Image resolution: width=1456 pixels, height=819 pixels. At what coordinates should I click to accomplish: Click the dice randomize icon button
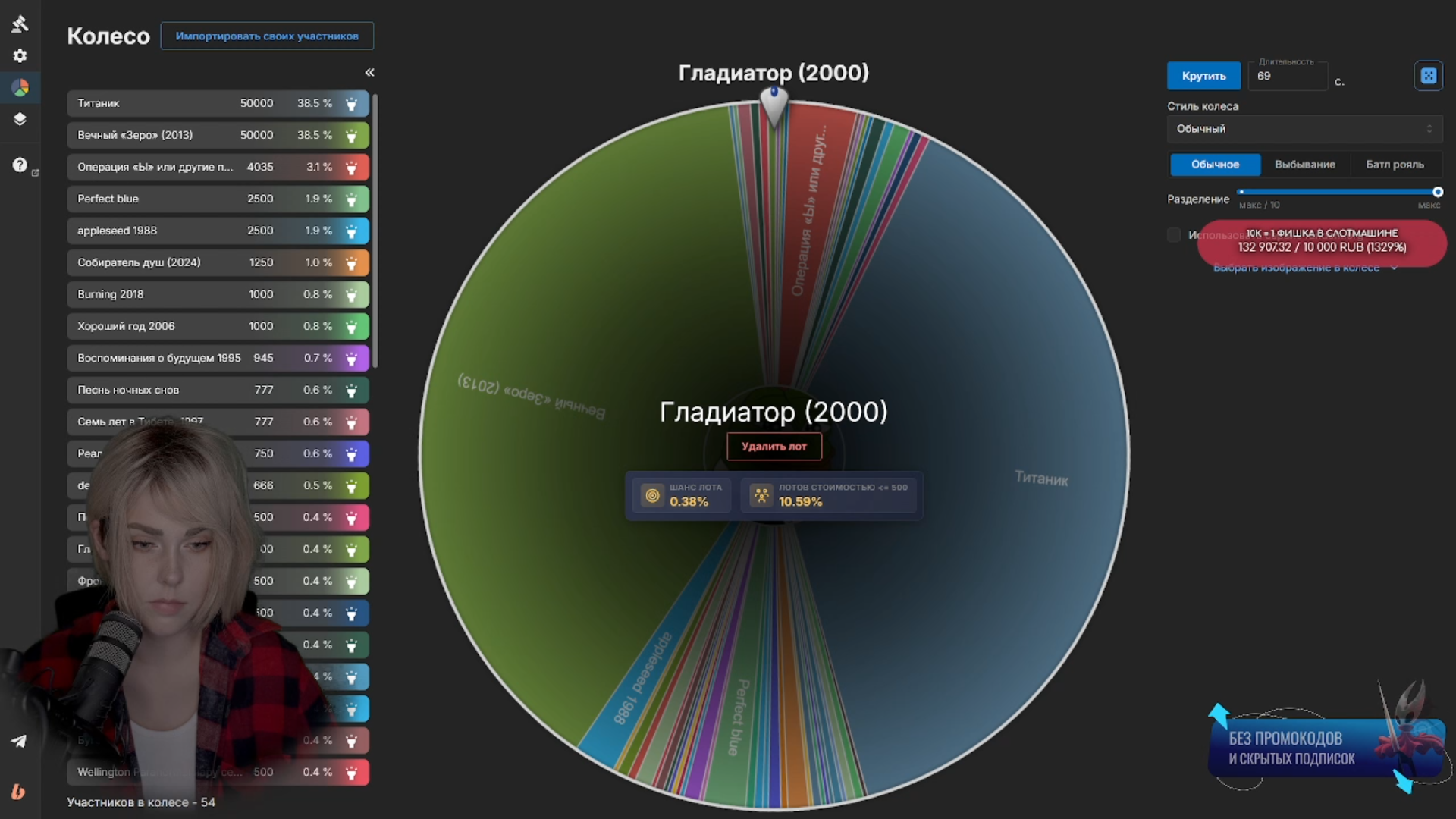point(1428,76)
